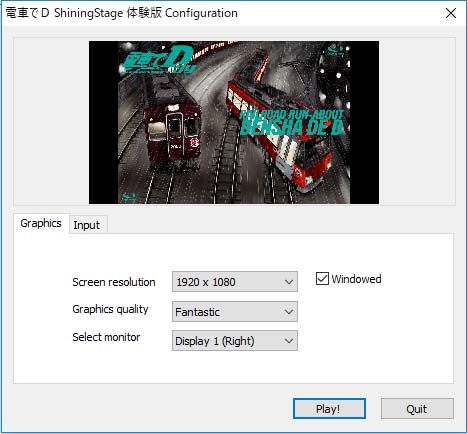This screenshot has height=434, width=468.
Task: Switch to the Input tab
Action: [87, 225]
